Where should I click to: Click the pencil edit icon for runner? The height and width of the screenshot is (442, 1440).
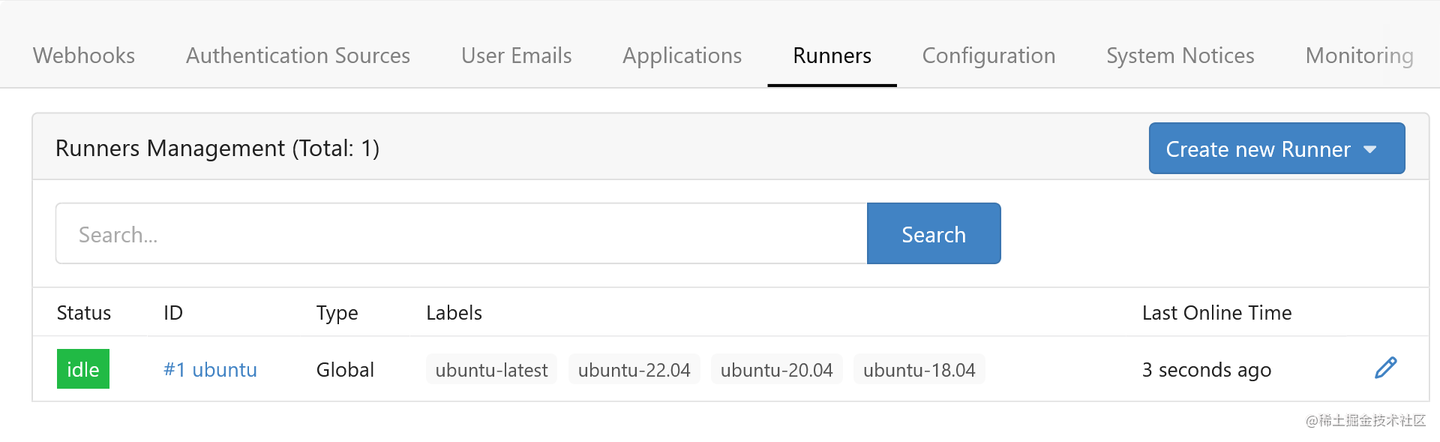(x=1385, y=369)
